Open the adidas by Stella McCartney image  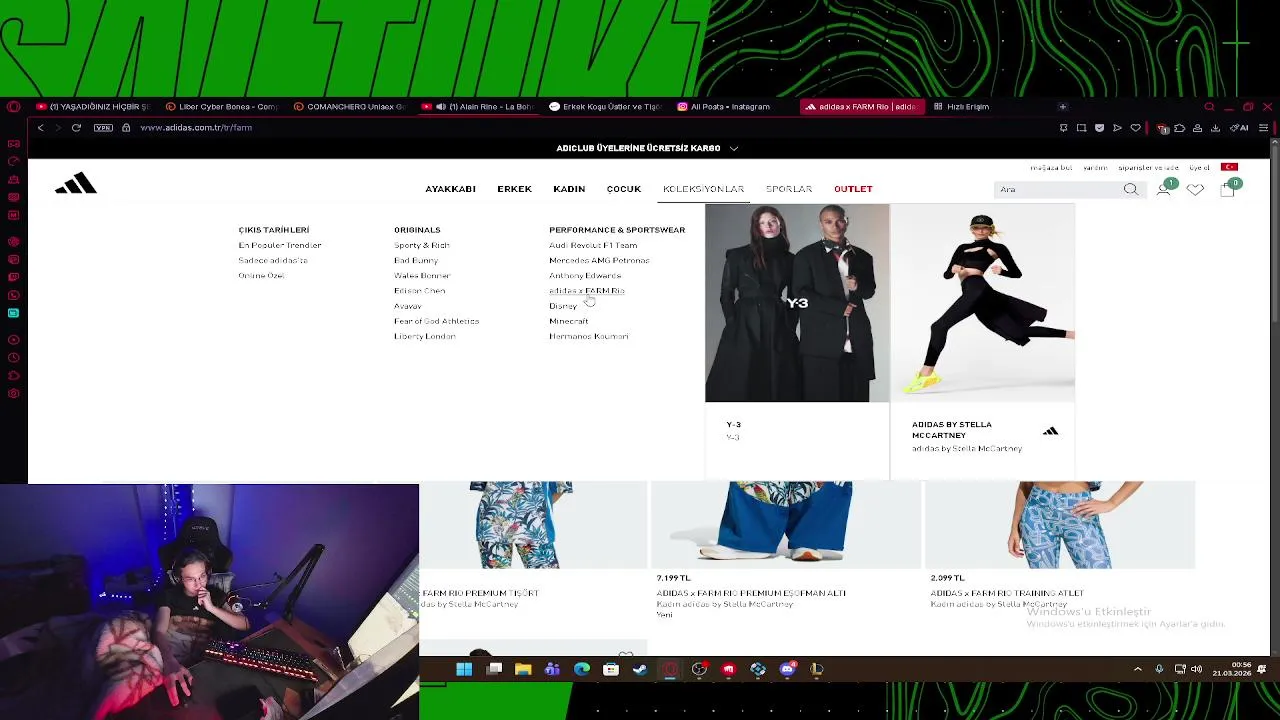982,303
